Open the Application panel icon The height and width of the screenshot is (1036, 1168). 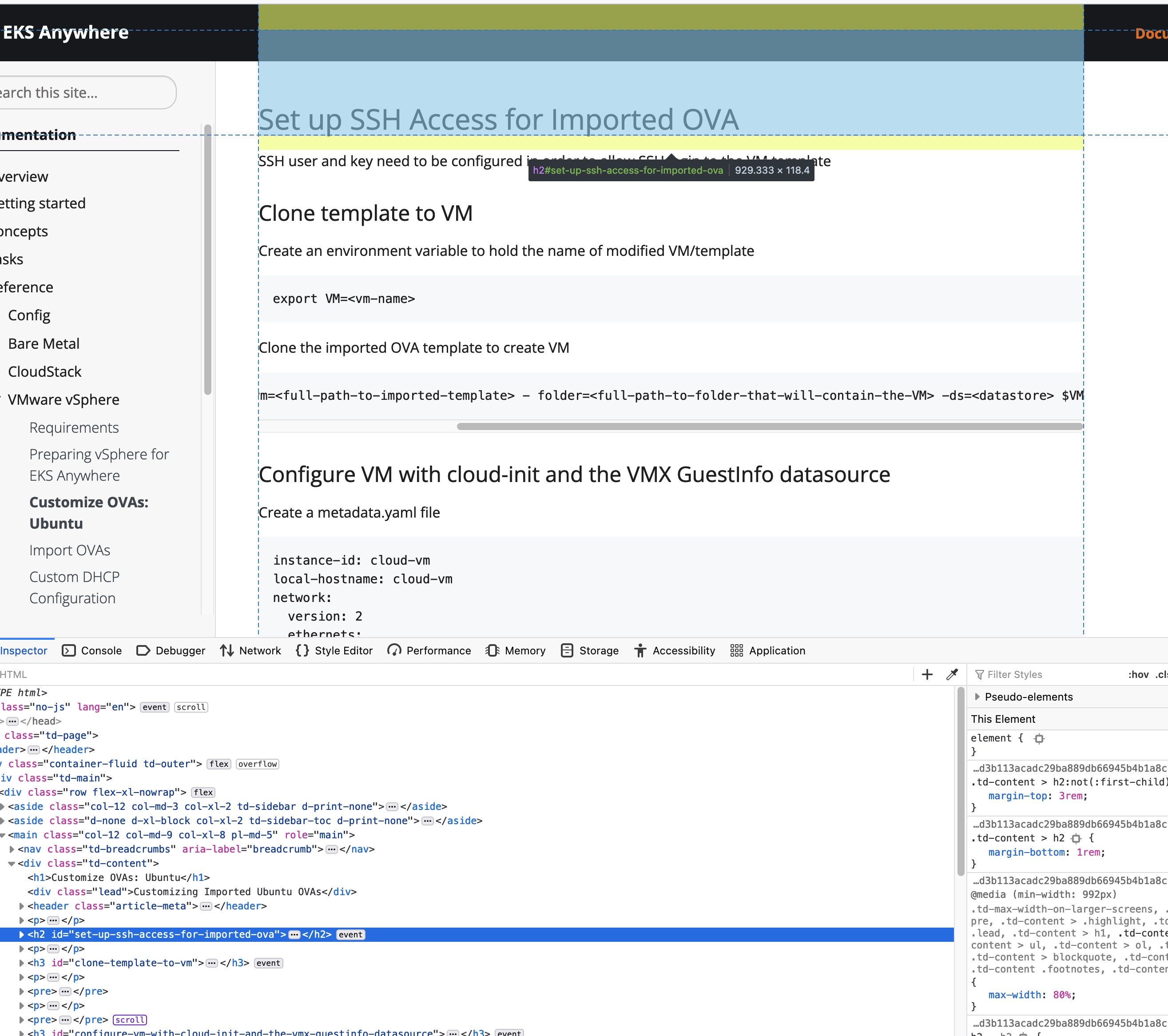737,651
